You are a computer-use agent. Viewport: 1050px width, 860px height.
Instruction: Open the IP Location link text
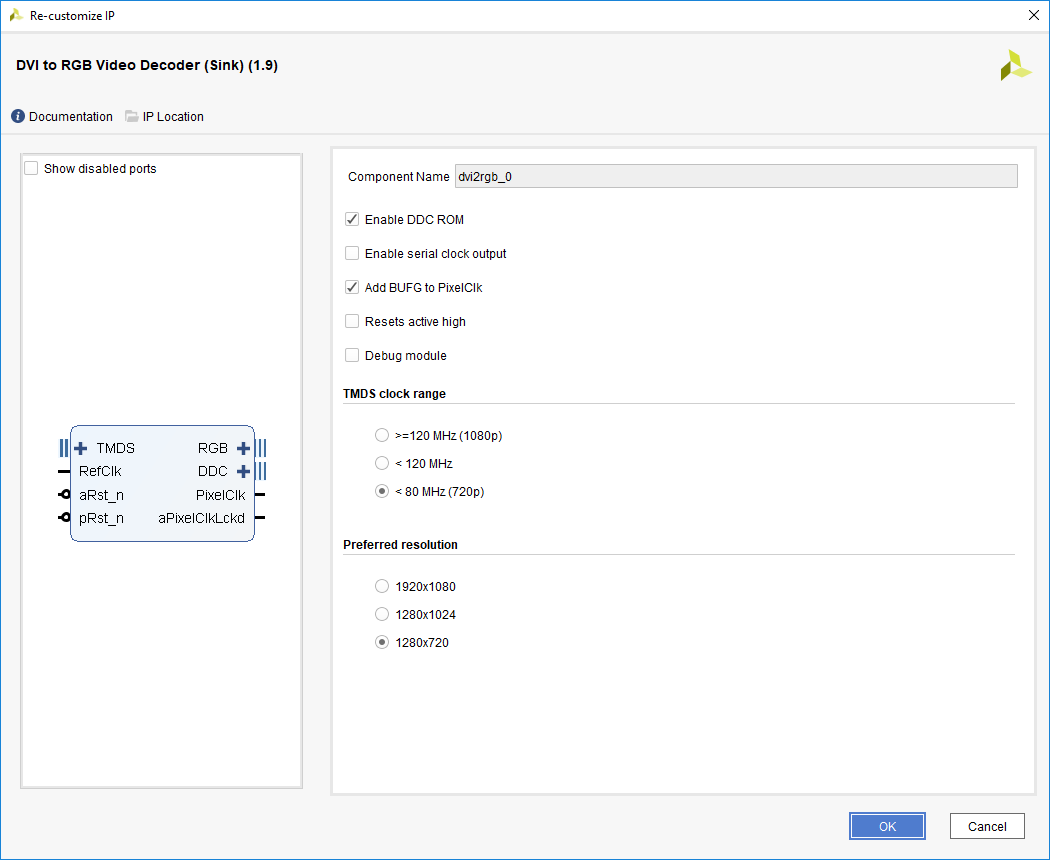pyautogui.click(x=173, y=117)
